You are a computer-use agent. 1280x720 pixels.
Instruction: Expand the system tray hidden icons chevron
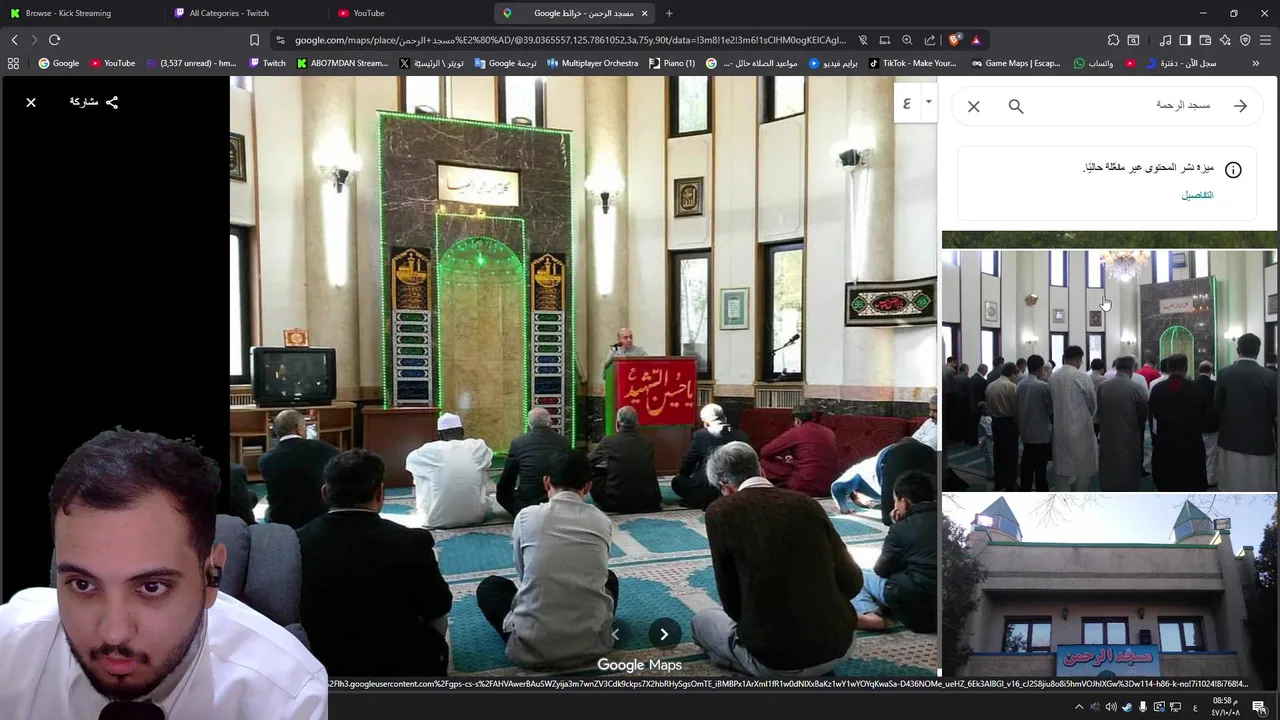coord(1078,707)
